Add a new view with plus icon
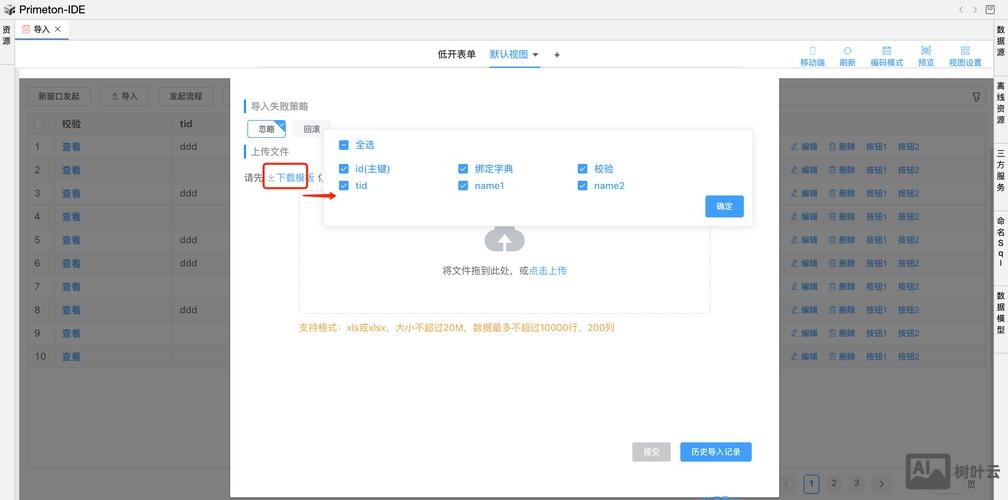1008x500 pixels. 557,55
